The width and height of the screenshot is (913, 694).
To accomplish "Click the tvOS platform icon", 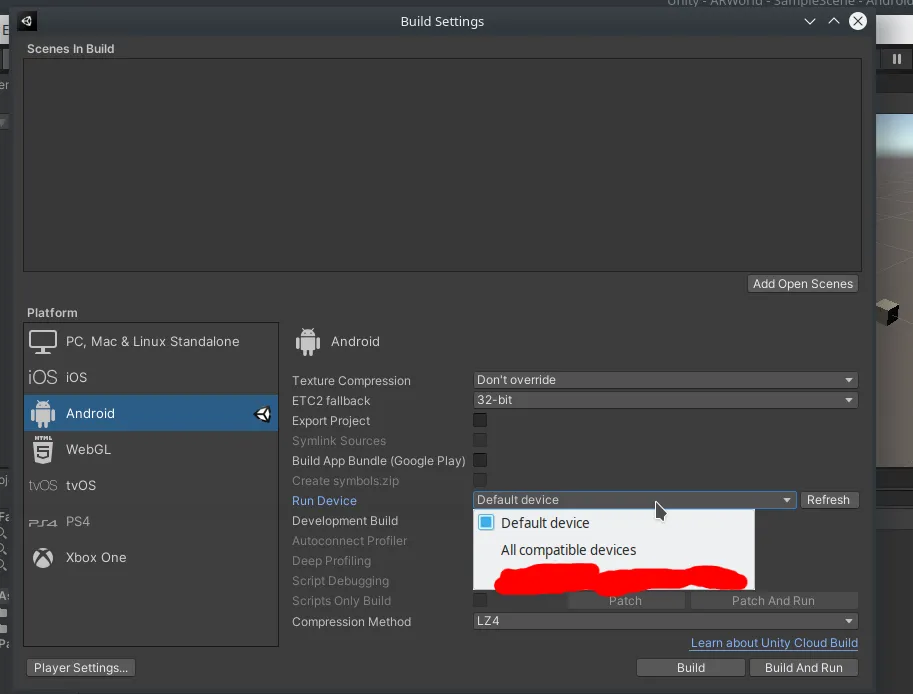I will pyautogui.click(x=43, y=486).
